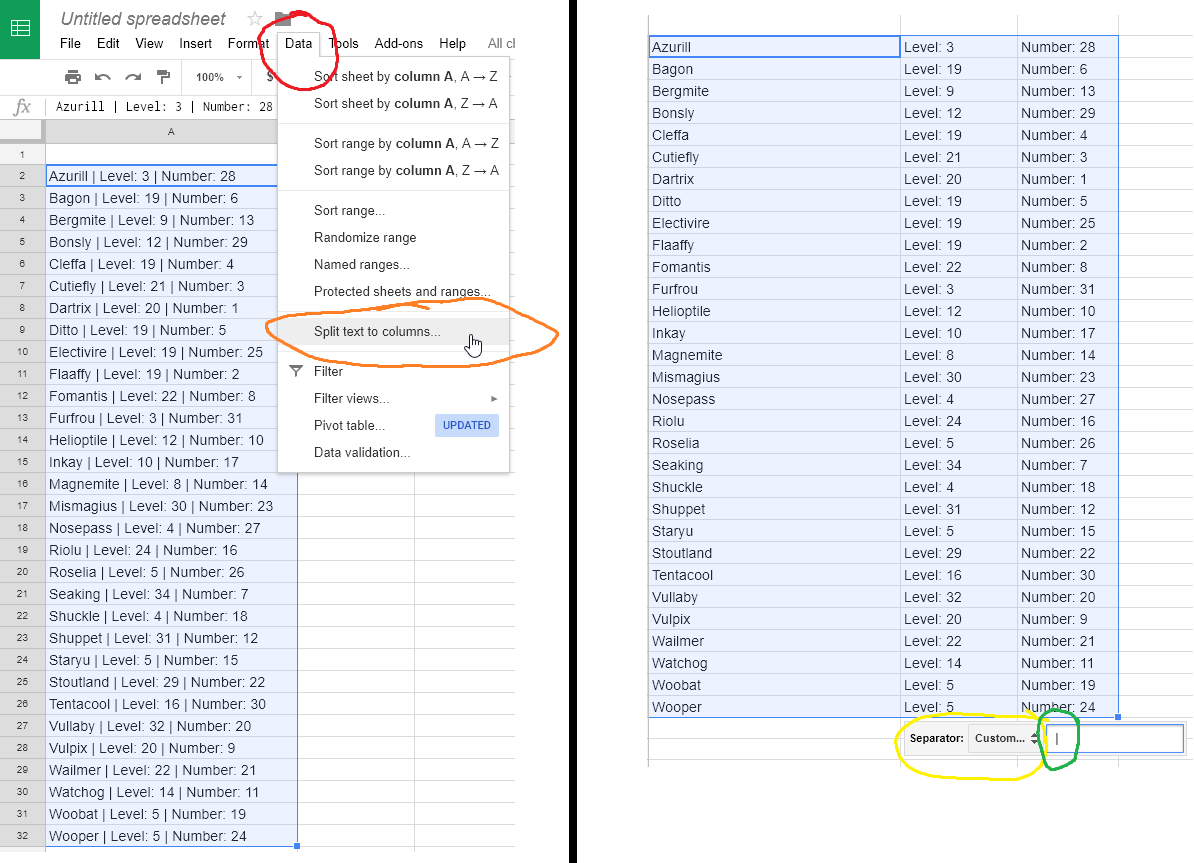Screen dimensions: 1194x863
Task: Open the 100% zoom dropdown
Action: 219,77
